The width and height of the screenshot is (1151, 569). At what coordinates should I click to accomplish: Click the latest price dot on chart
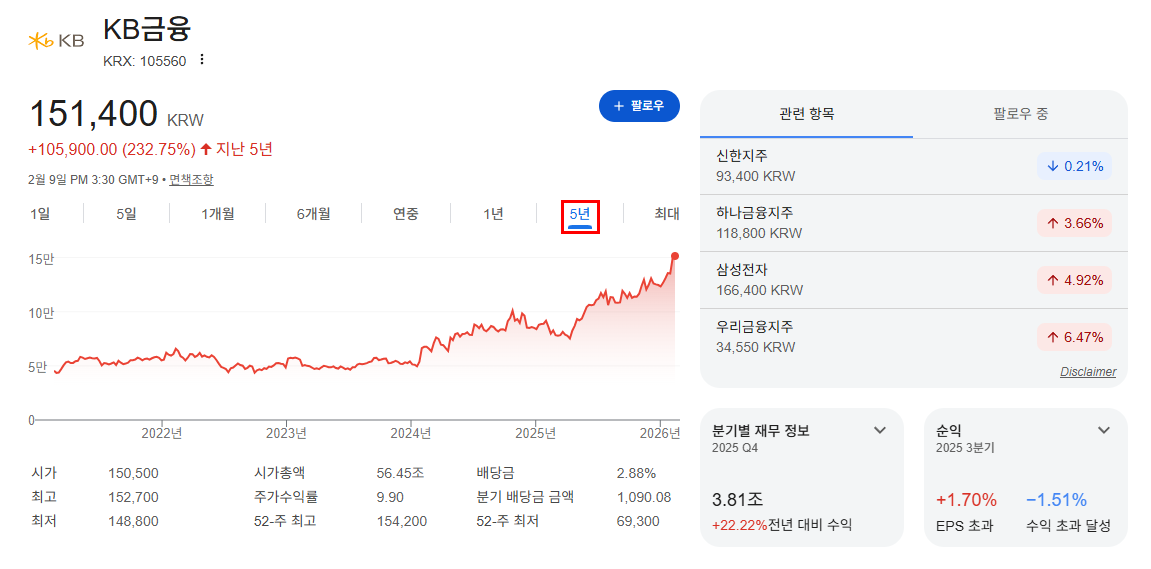tap(675, 256)
